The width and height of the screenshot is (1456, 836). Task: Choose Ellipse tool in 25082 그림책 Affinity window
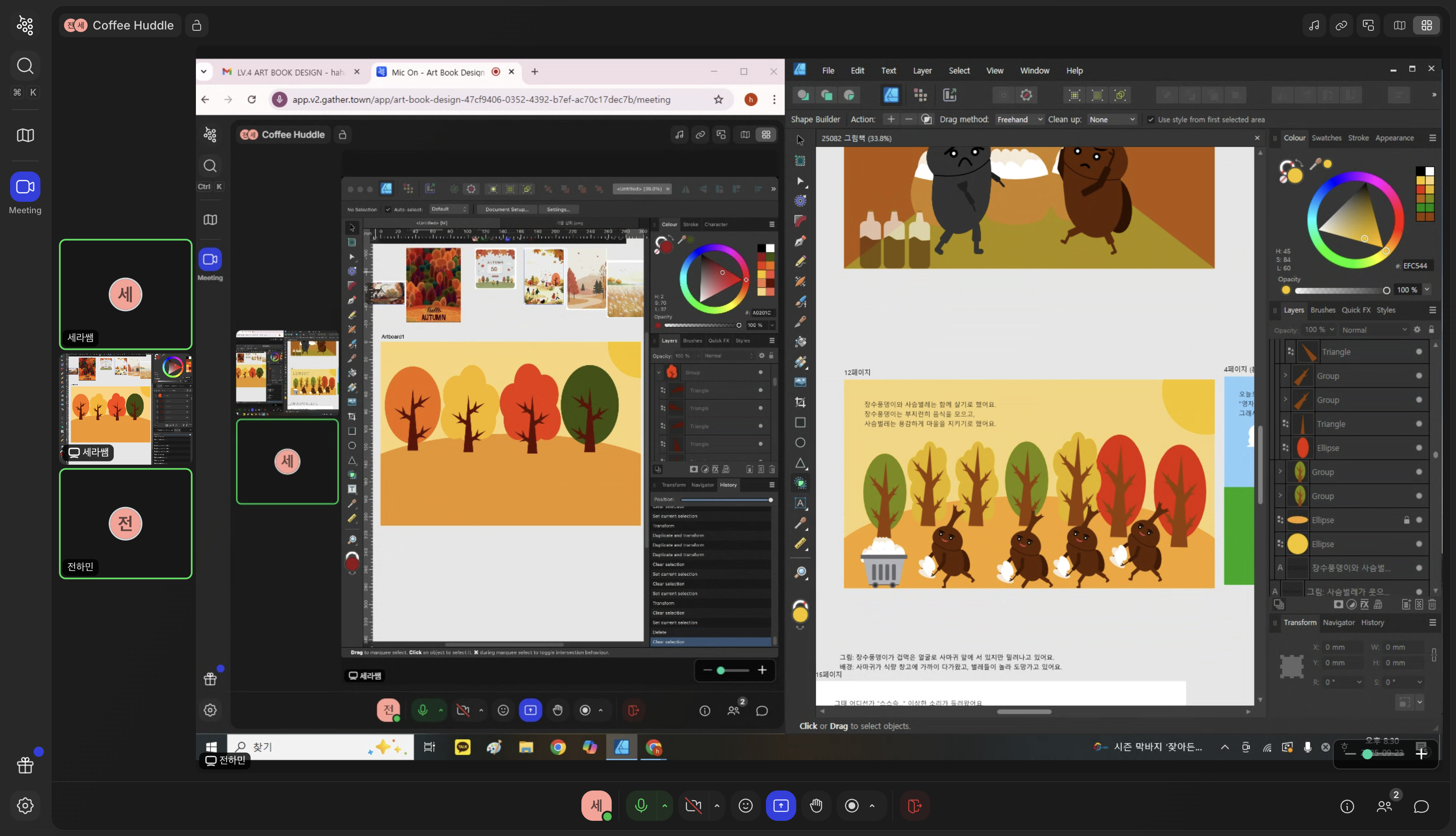coord(800,443)
